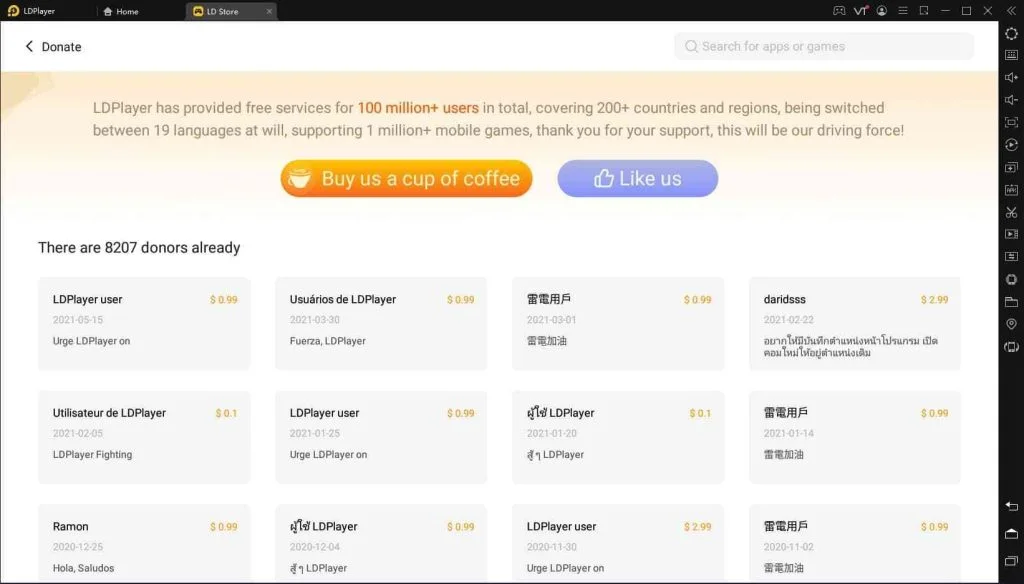The width and height of the screenshot is (1024, 584).
Task: Collapse the right toolbar with double arrows
Action: click(x=1011, y=10)
